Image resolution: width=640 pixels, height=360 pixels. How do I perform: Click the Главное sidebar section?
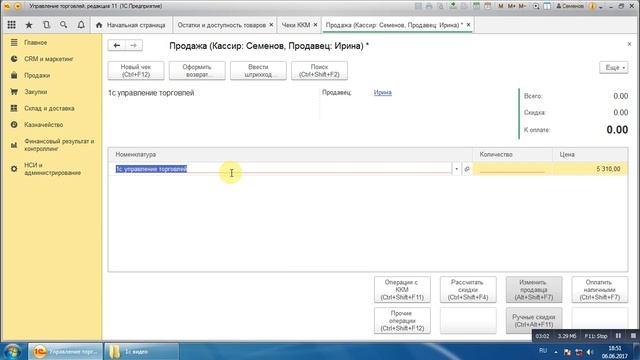pyautogui.click(x=36, y=42)
